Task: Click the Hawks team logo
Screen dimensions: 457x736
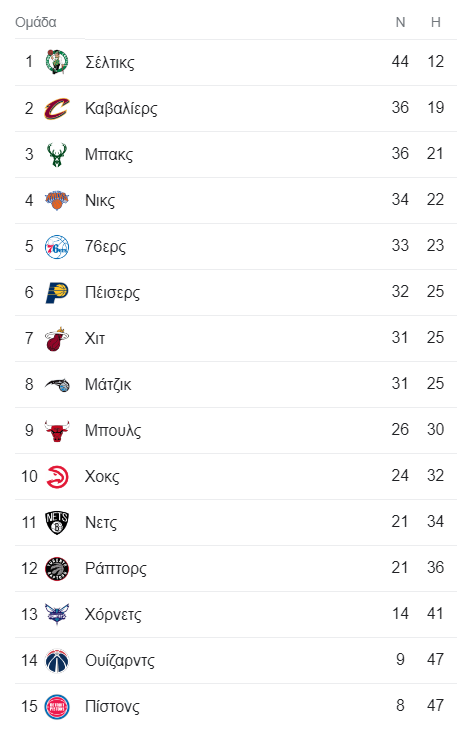Action: point(57,476)
